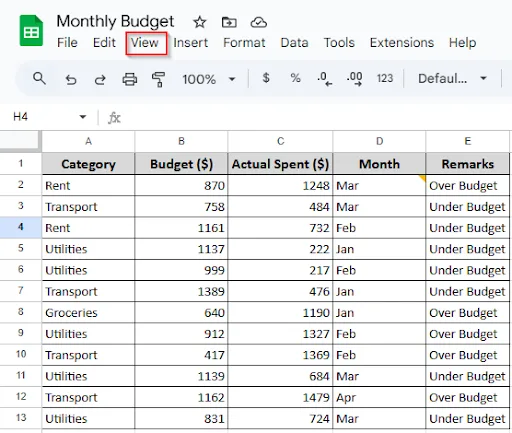Redo the last action
This screenshot has height=433, width=512.
[x=100, y=80]
